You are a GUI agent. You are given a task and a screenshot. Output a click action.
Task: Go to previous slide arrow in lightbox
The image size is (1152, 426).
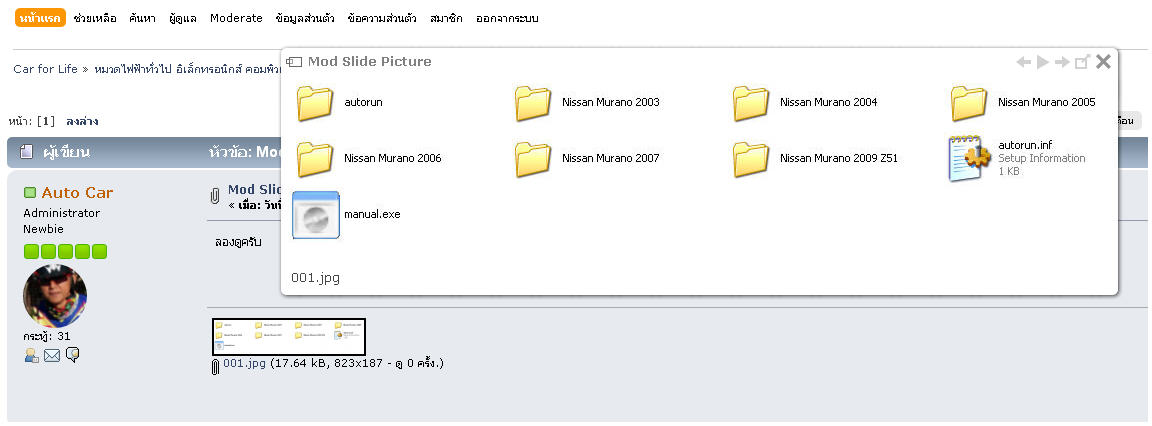(x=1023, y=62)
